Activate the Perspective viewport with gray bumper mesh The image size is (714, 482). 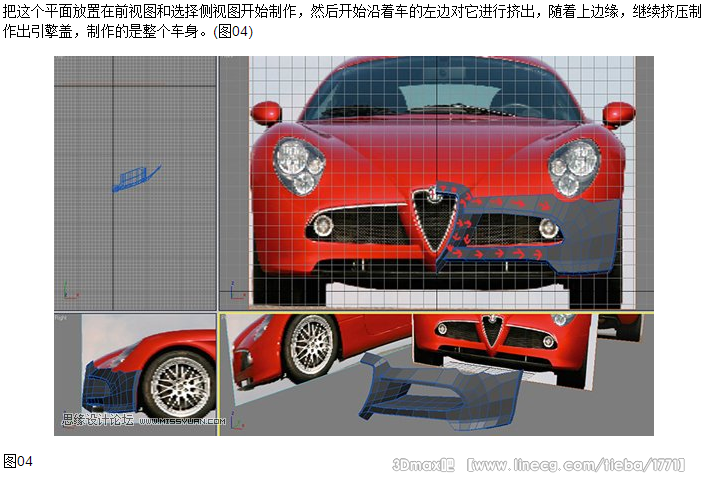436,375
